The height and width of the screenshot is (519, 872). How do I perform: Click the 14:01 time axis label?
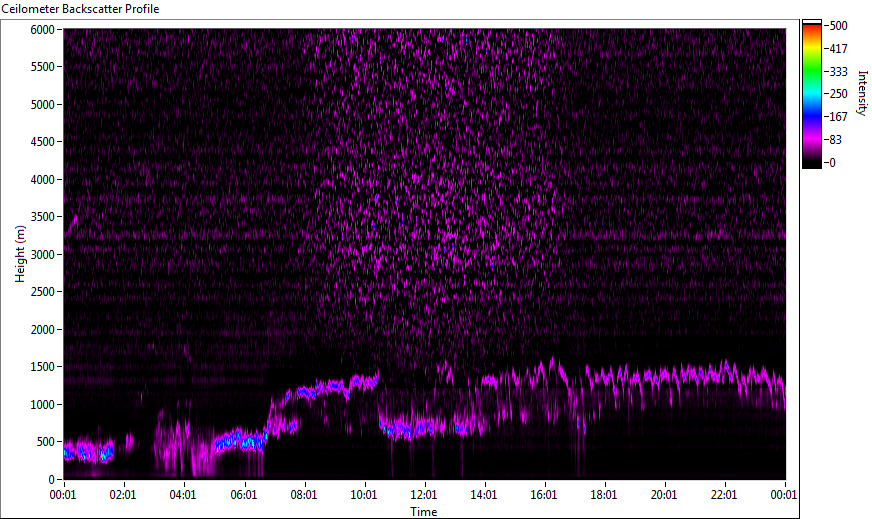tap(484, 495)
